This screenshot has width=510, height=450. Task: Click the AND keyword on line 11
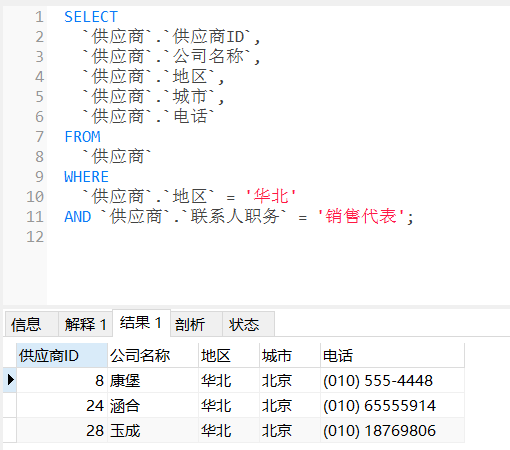[78, 217]
